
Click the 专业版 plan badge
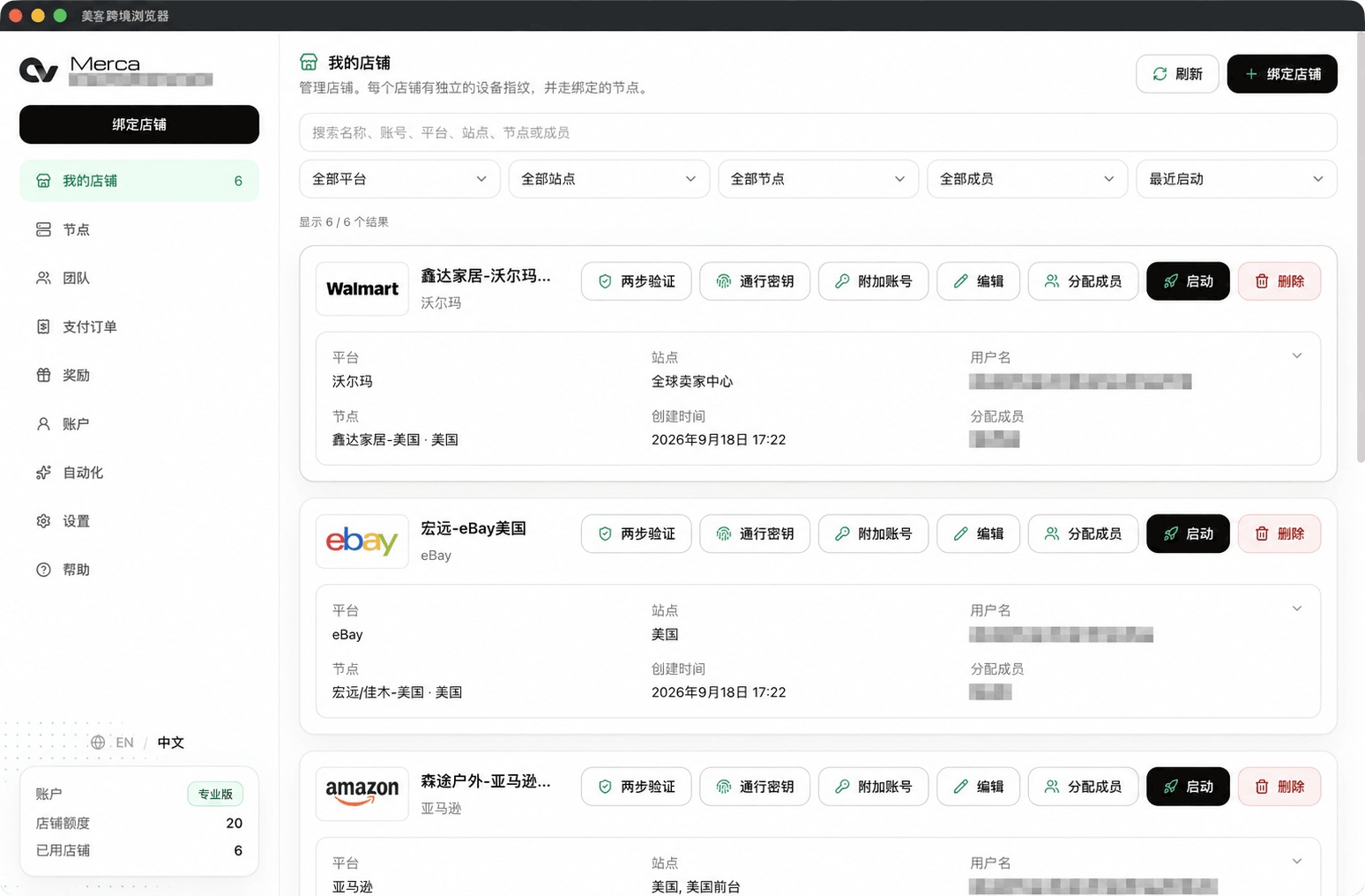pyautogui.click(x=215, y=794)
